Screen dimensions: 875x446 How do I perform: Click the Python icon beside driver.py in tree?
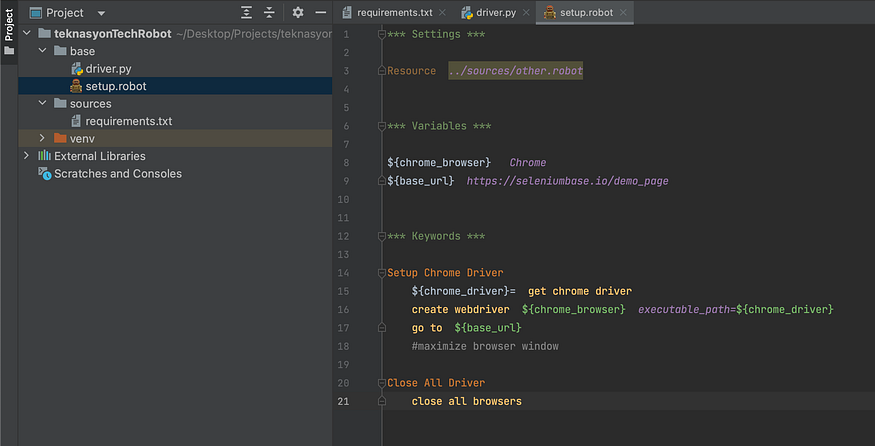click(x=76, y=68)
